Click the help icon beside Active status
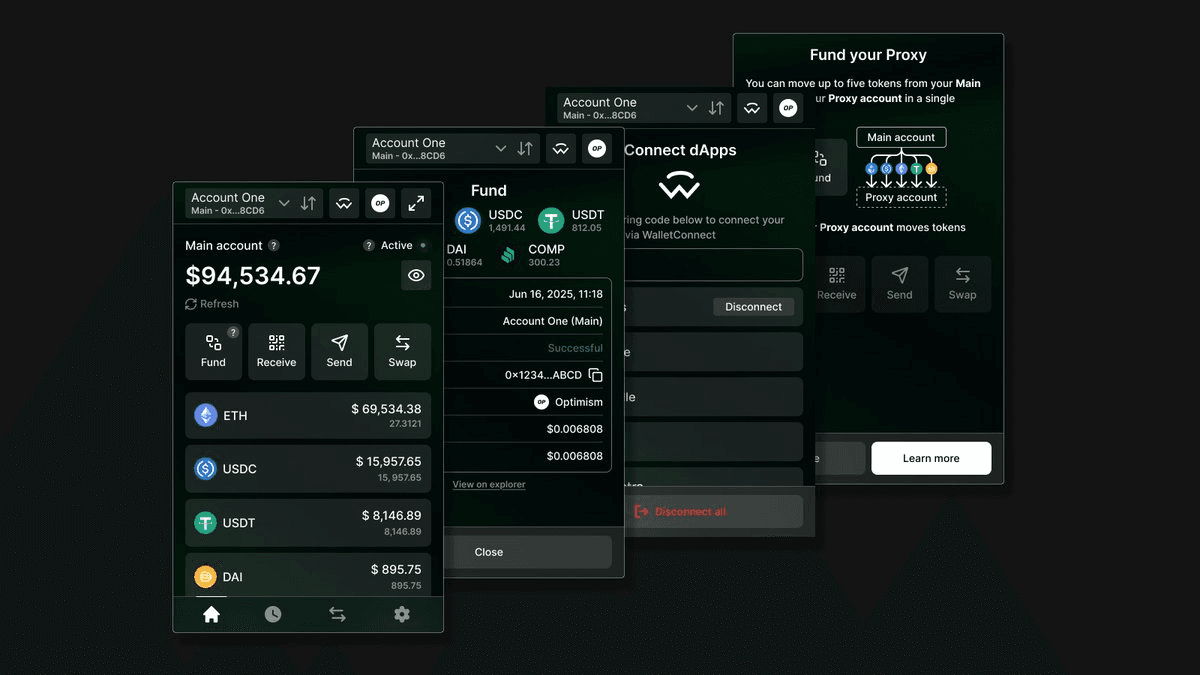The height and width of the screenshot is (675, 1200). pyautogui.click(x=368, y=246)
